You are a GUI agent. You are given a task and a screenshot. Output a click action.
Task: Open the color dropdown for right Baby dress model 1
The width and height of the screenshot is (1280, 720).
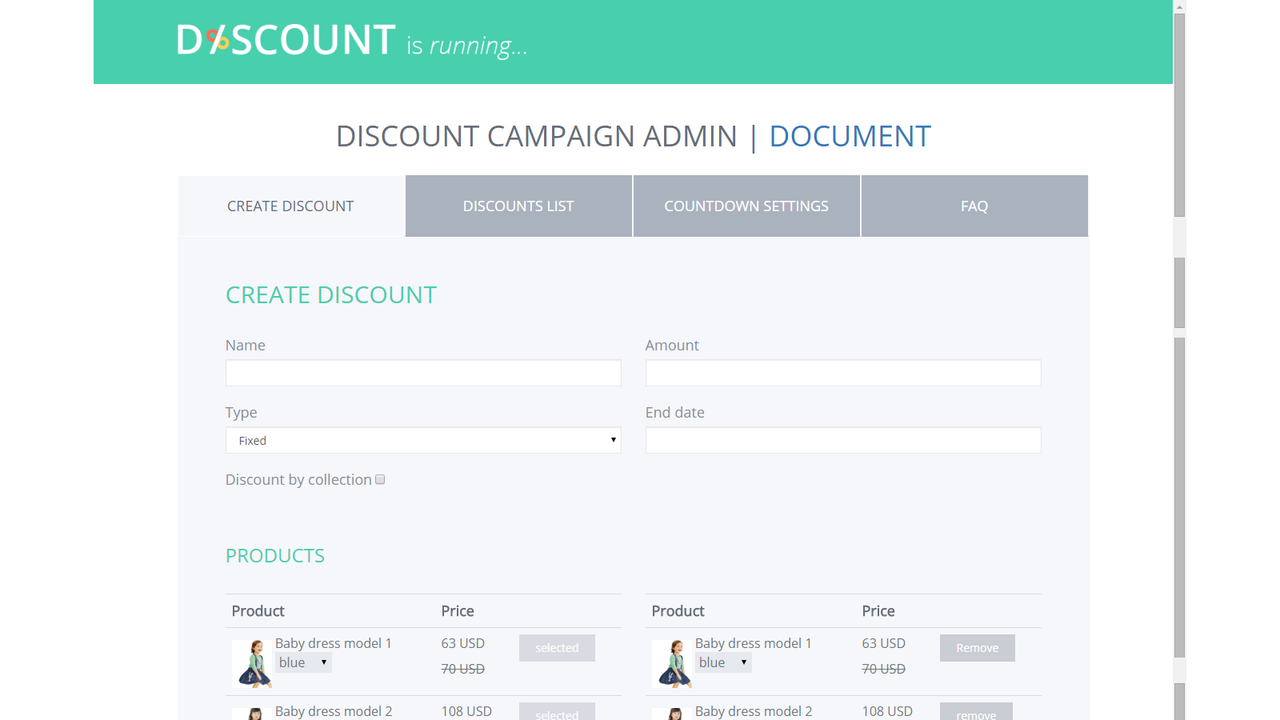[723, 662]
